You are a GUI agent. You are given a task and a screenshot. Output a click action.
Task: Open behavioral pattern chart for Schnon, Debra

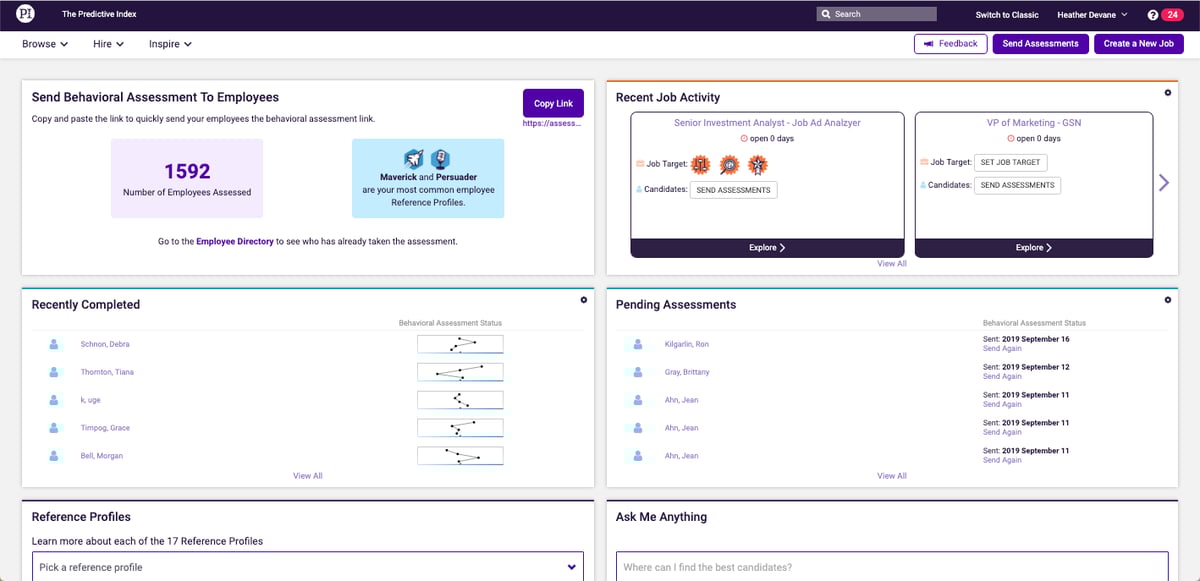pyautogui.click(x=460, y=344)
